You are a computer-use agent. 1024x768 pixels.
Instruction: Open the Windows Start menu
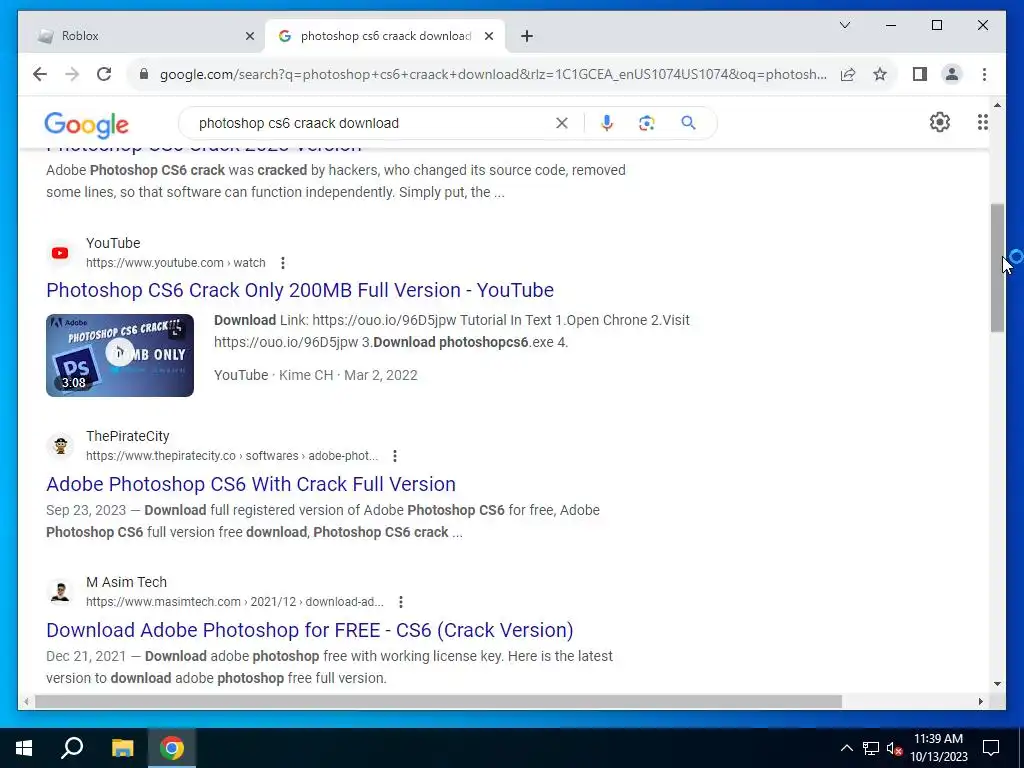pyautogui.click(x=24, y=748)
